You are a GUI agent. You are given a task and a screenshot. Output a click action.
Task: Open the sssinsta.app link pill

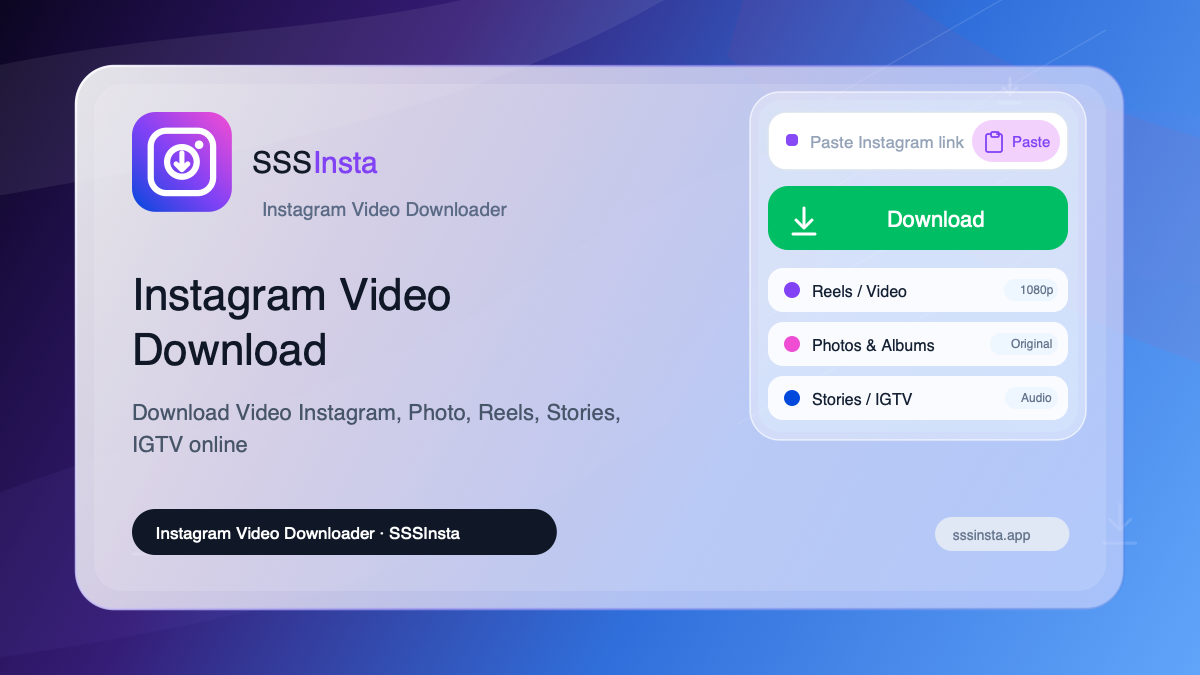(x=1002, y=534)
